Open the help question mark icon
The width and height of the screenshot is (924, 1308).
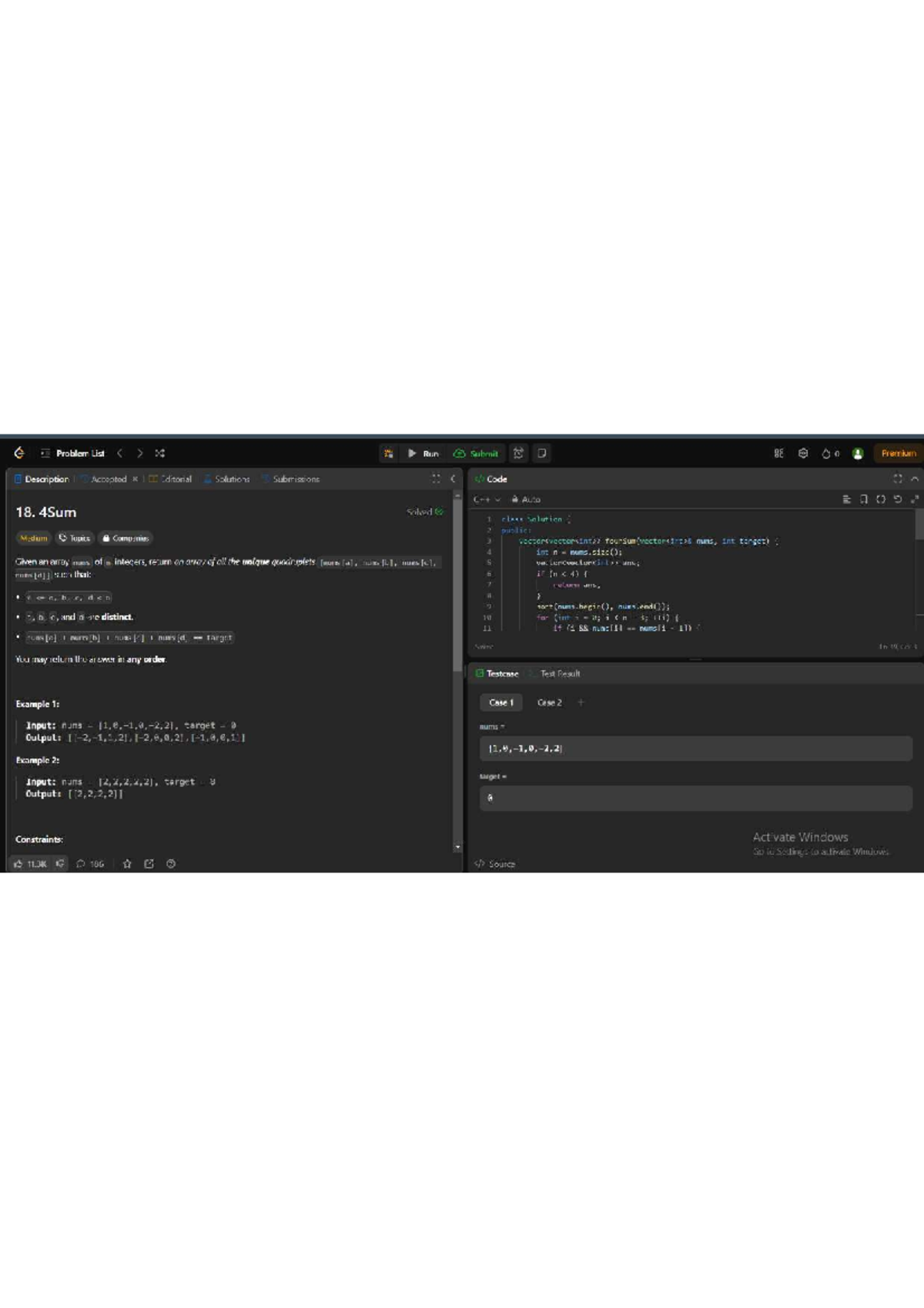pos(171,864)
